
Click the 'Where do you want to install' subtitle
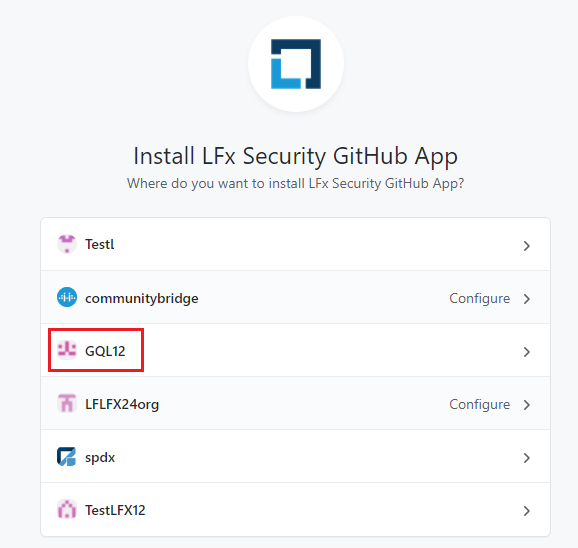[295, 183]
